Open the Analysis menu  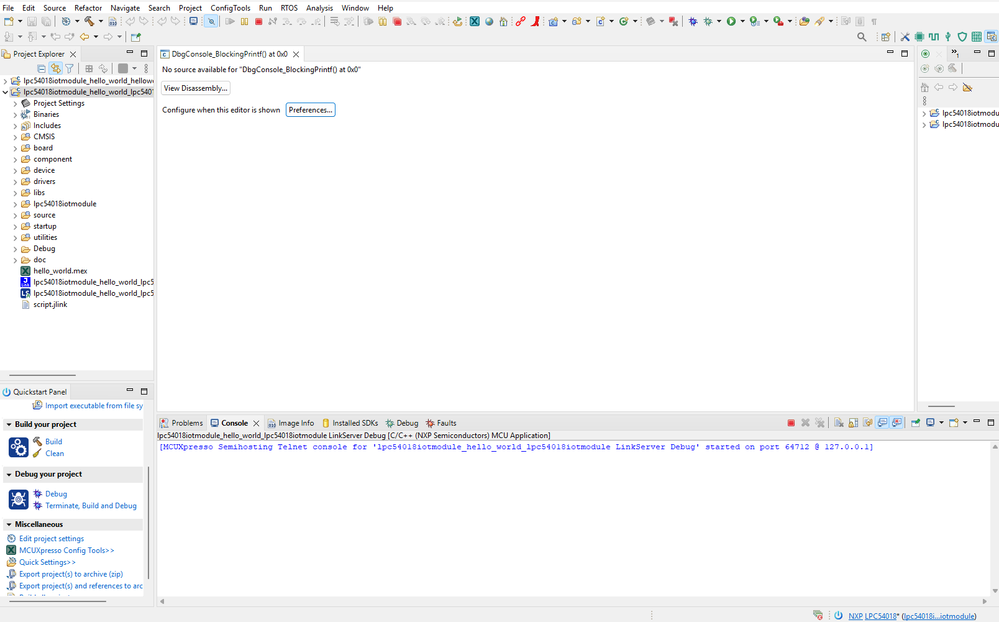coord(319,8)
